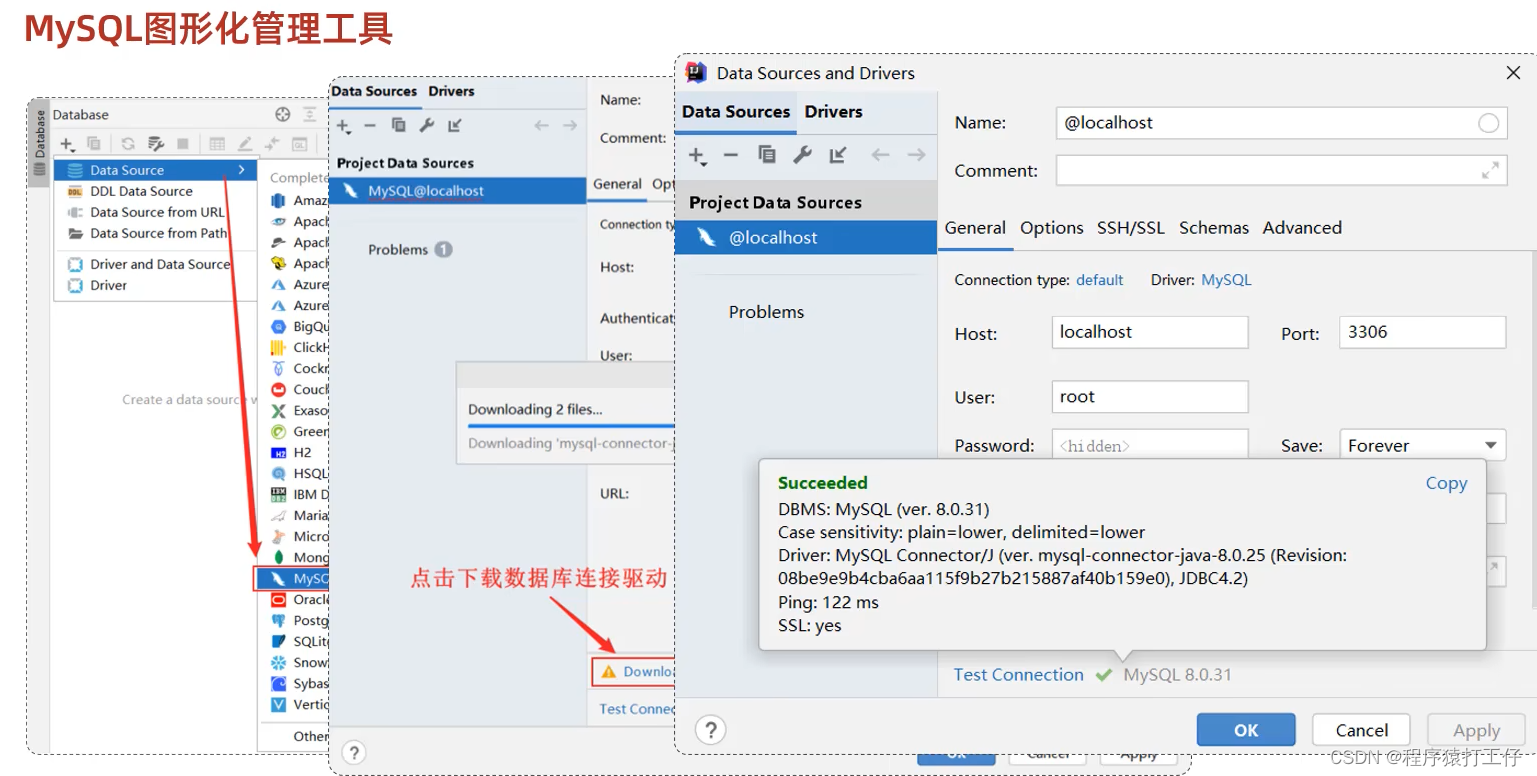The width and height of the screenshot is (1537, 776).
Task: Click the jump-to-console QL icon in Database panel
Action: (x=299, y=144)
